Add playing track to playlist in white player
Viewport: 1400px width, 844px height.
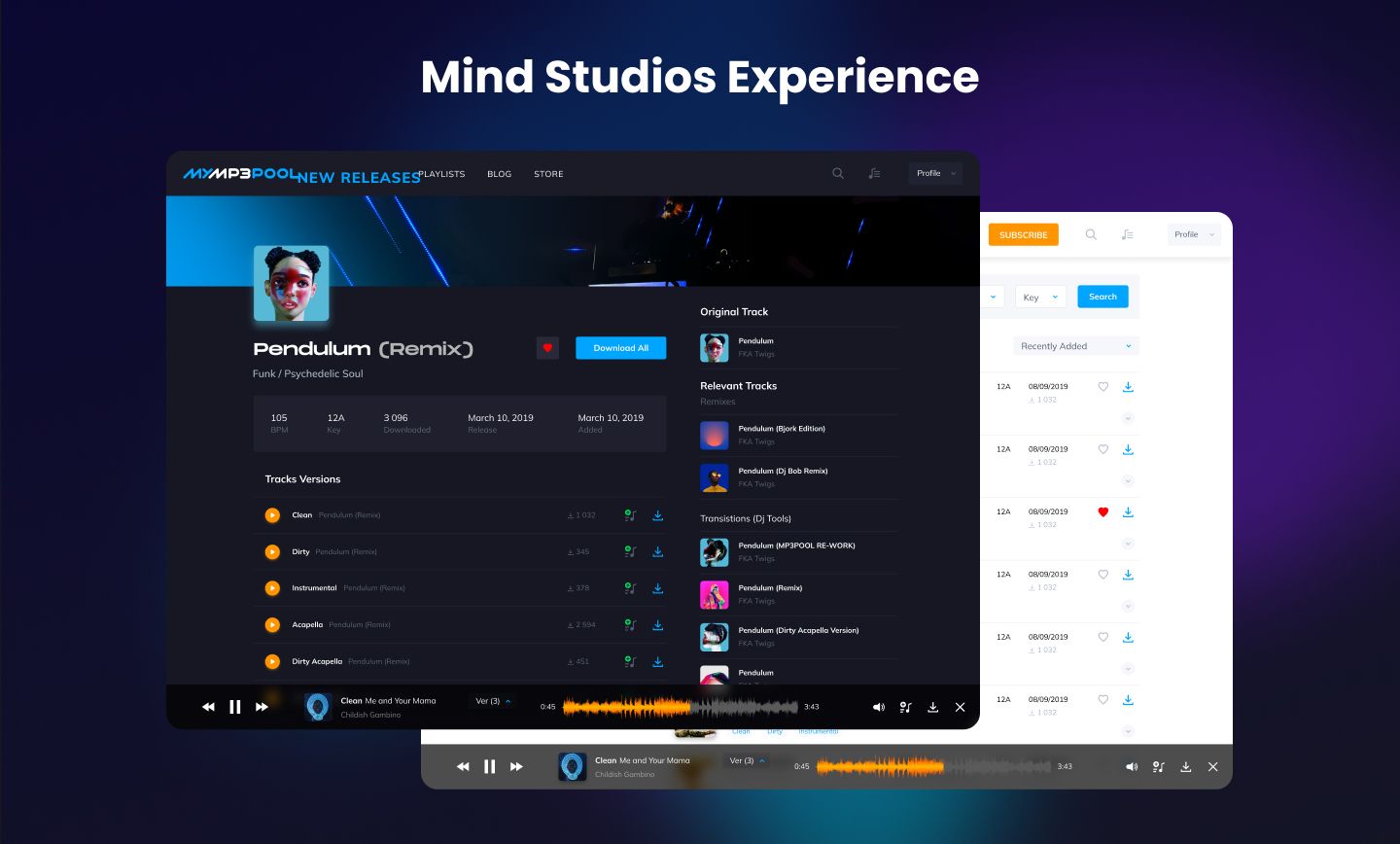(x=1159, y=766)
